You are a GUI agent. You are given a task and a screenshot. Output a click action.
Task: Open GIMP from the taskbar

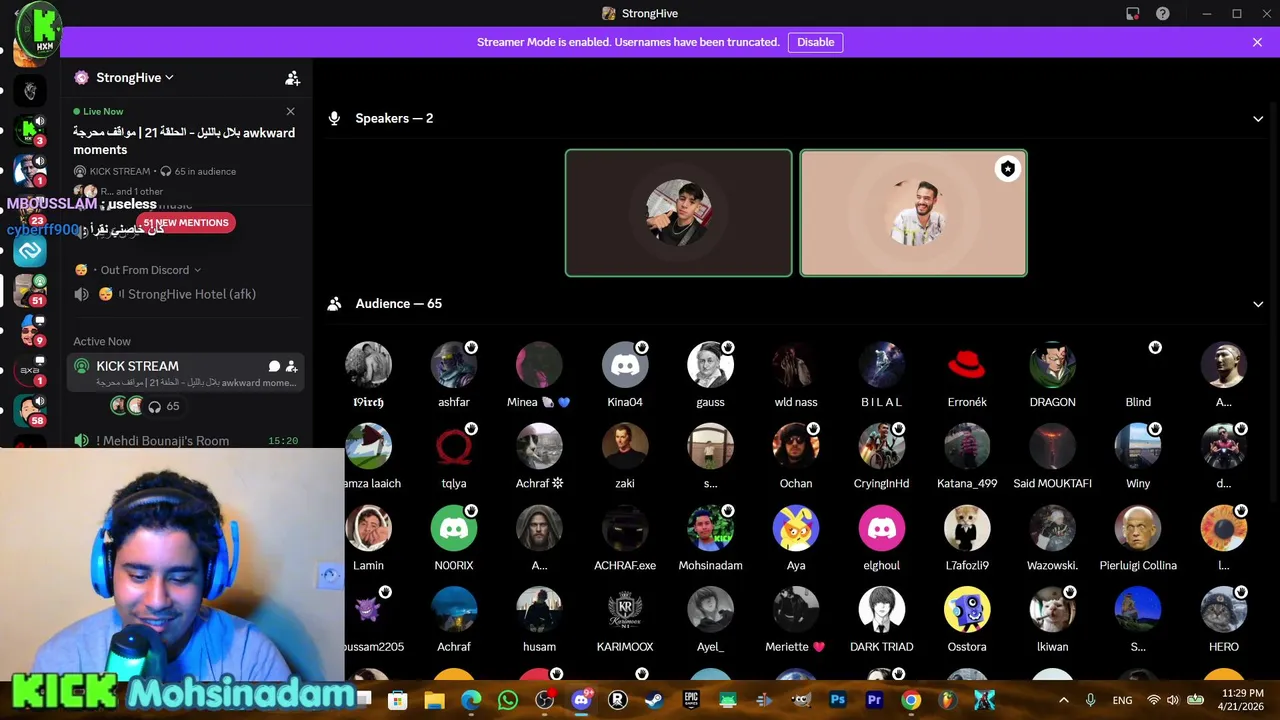tap(801, 700)
